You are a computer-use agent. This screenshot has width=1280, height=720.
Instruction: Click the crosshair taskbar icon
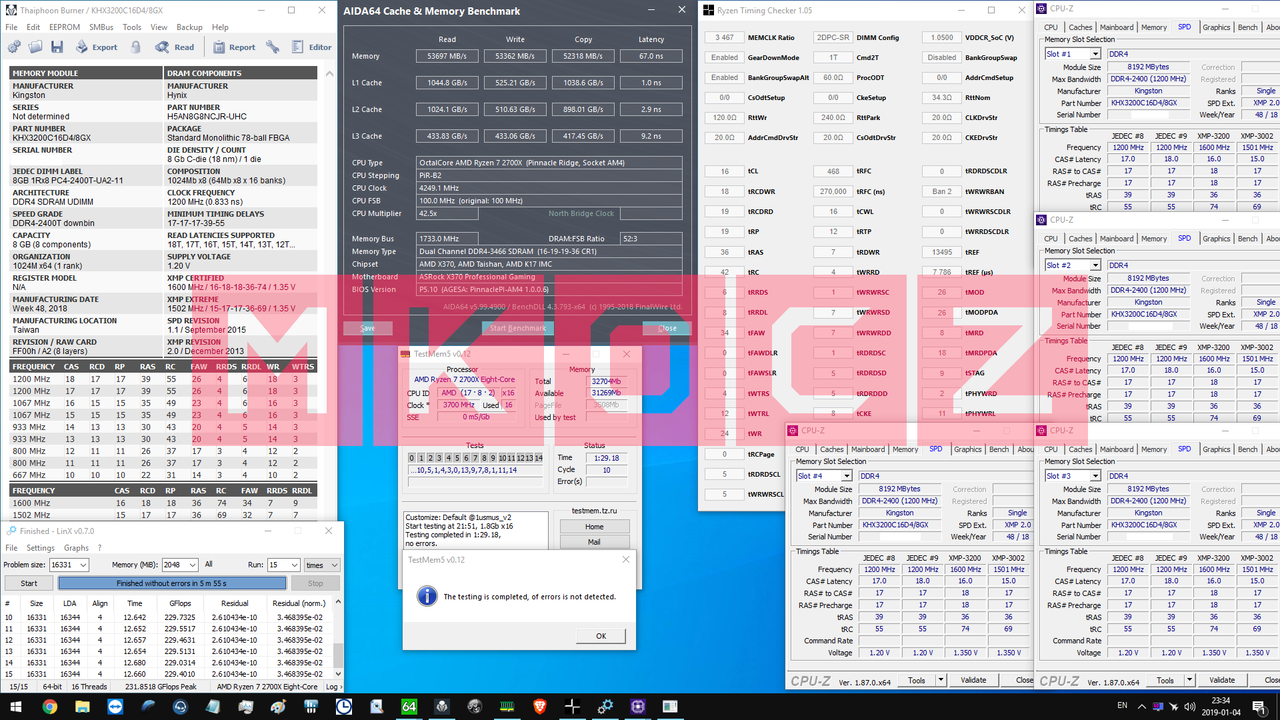(571, 706)
